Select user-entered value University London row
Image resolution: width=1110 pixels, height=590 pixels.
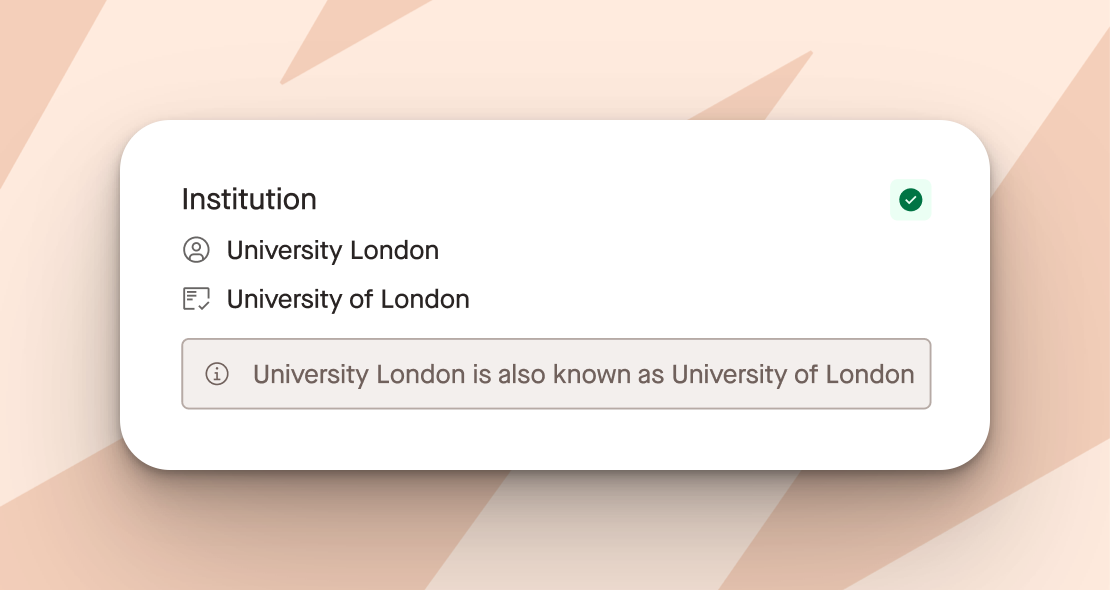click(x=311, y=250)
